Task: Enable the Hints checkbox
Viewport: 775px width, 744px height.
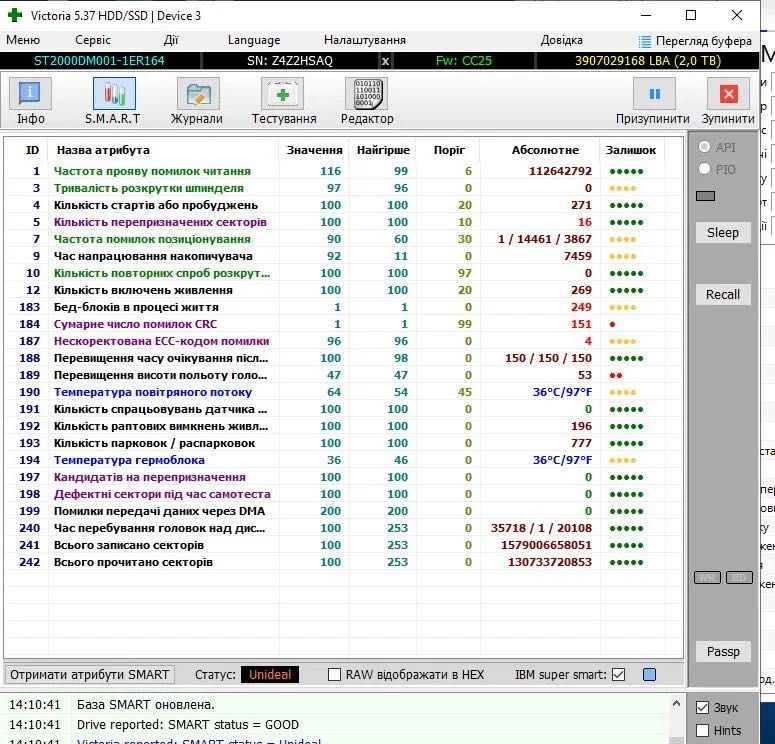Action: (702, 730)
